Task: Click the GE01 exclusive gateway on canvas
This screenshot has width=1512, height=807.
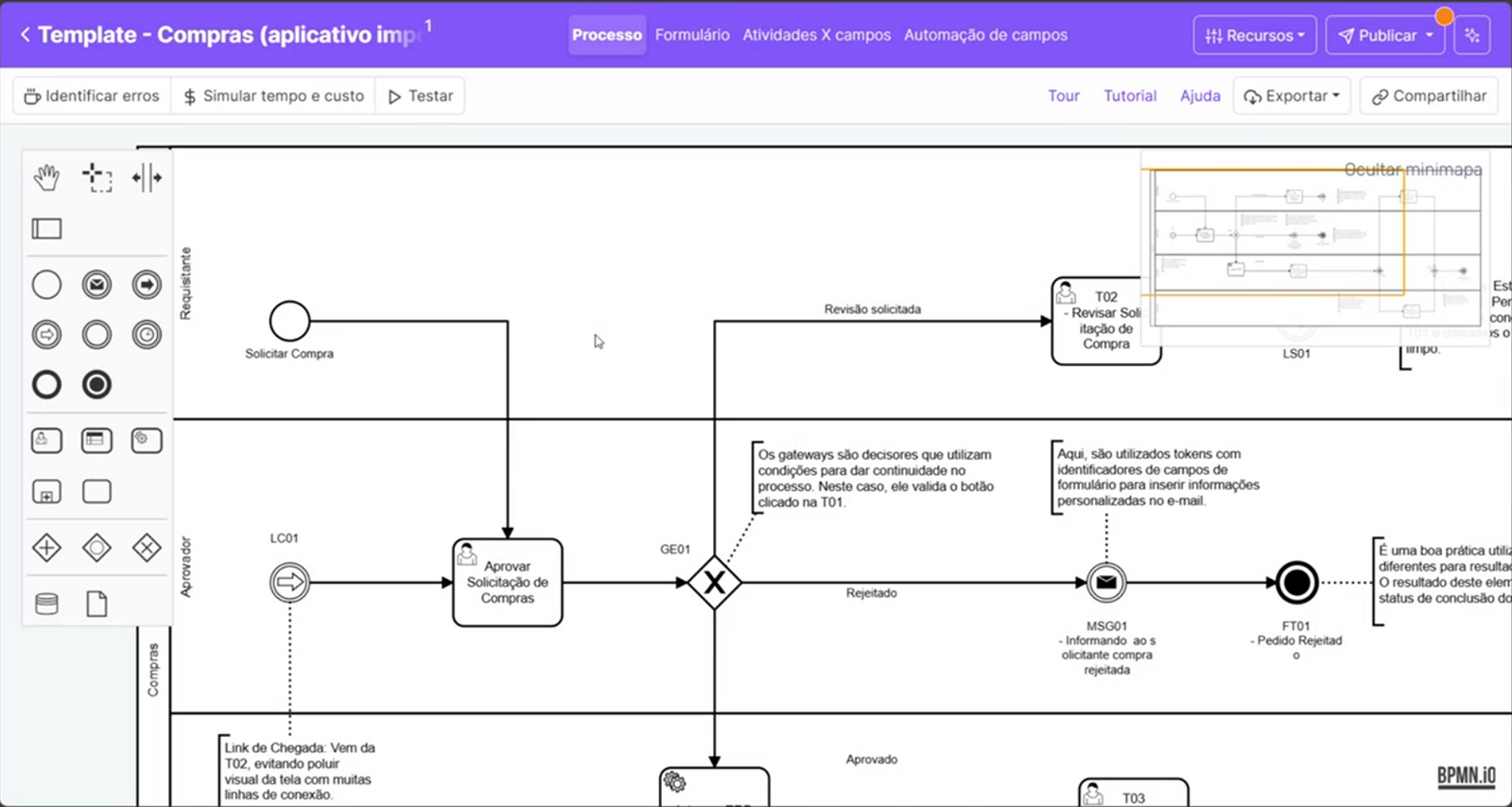Action: pyautogui.click(x=714, y=583)
